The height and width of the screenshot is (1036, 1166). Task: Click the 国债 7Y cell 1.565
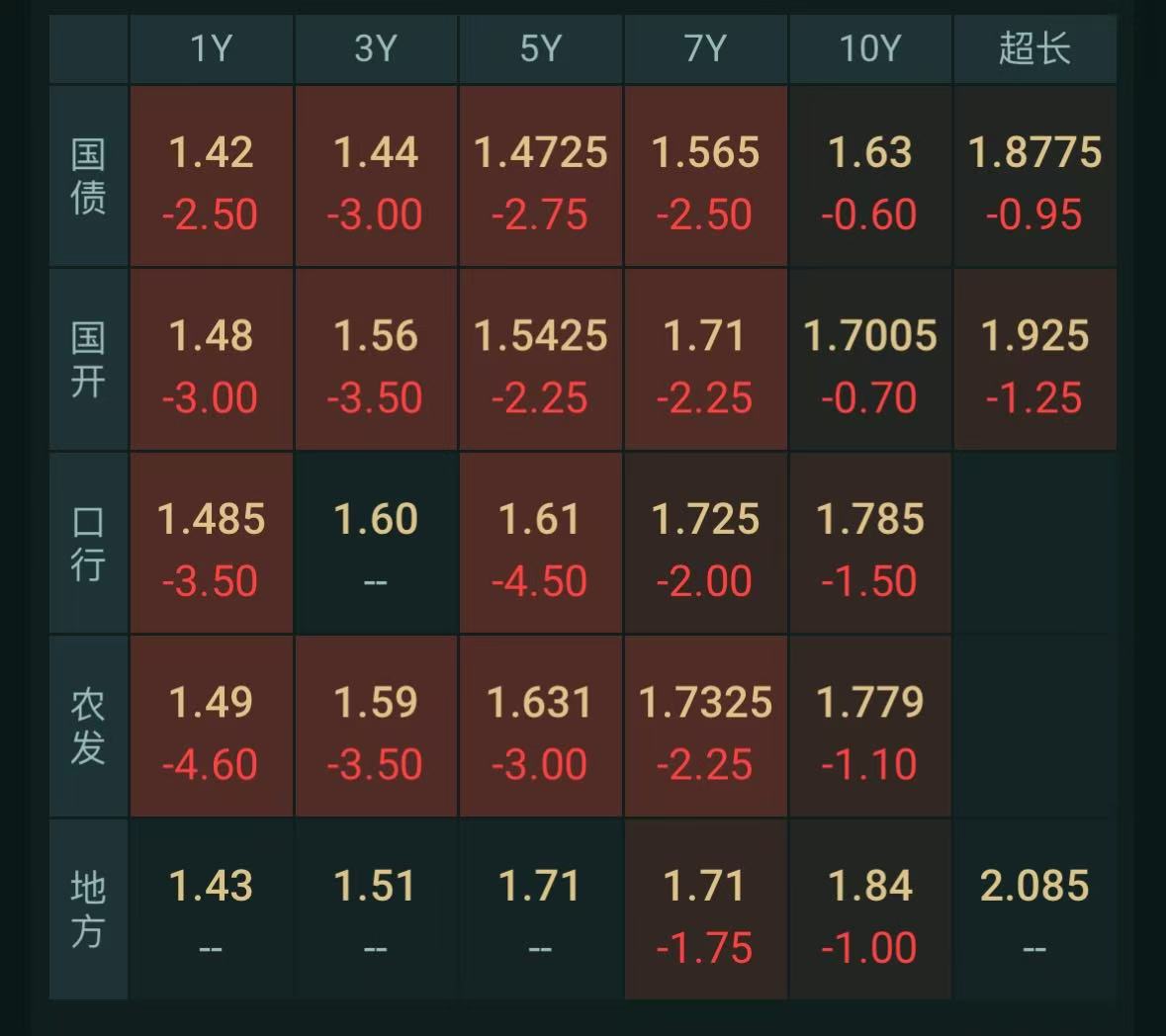click(706, 176)
